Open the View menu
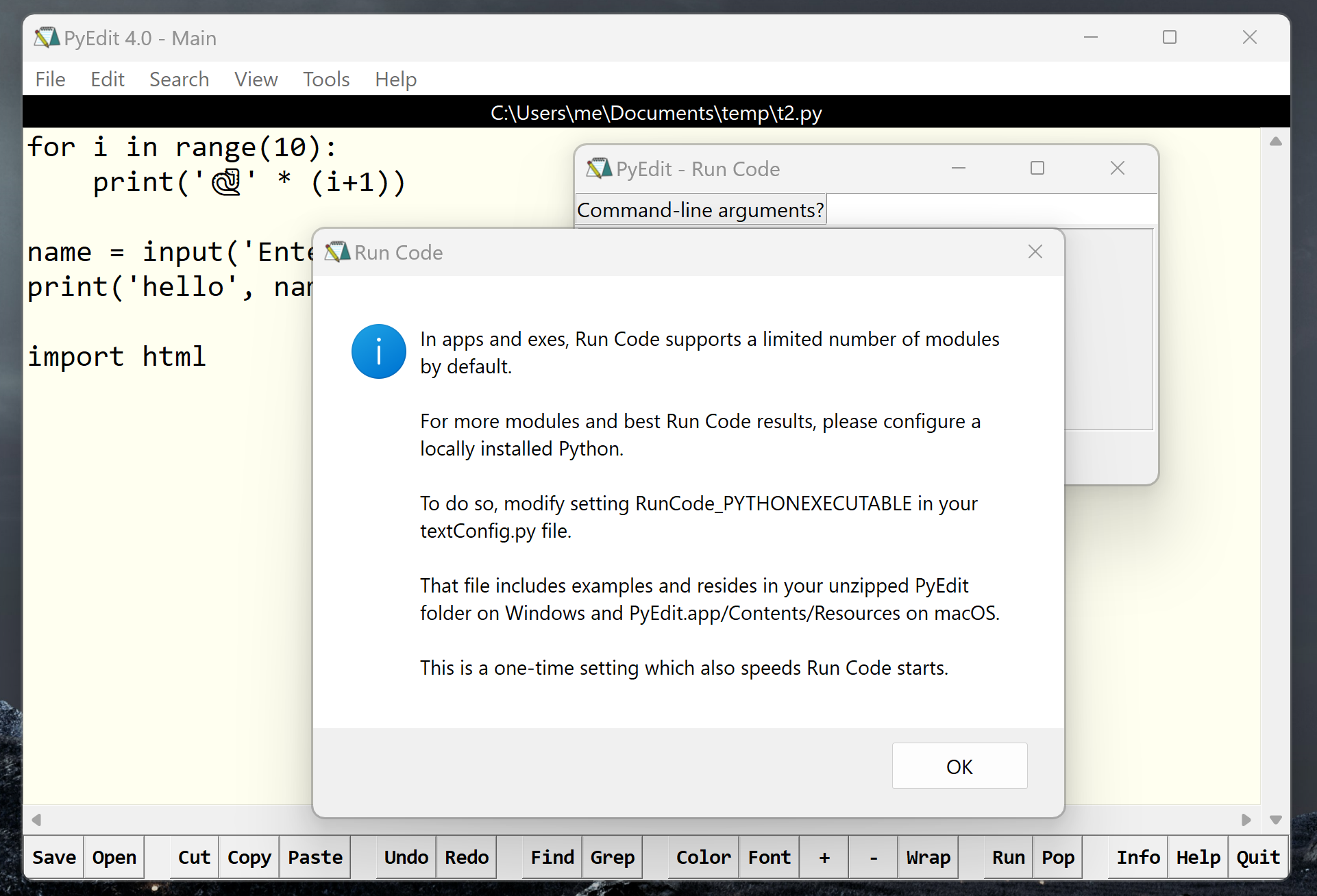This screenshot has width=1317, height=896. 256,79
